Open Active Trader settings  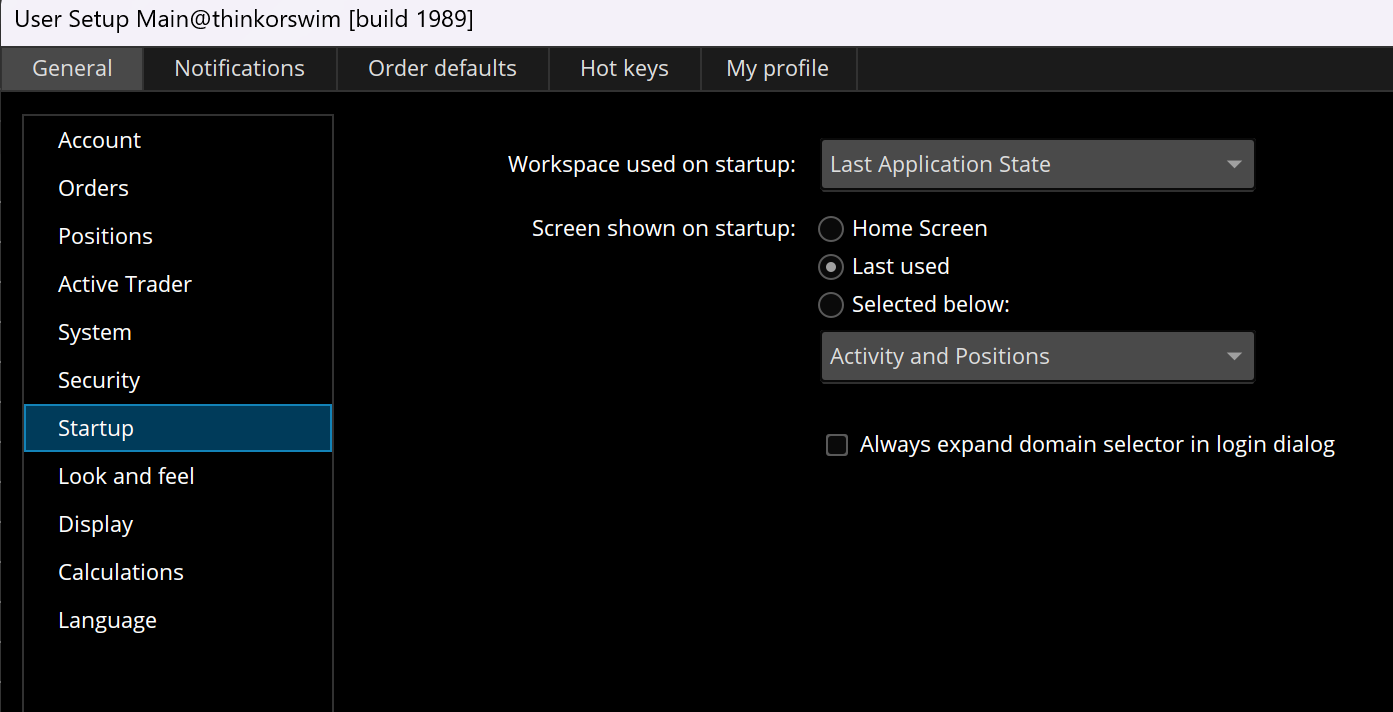pyautogui.click(x=125, y=285)
